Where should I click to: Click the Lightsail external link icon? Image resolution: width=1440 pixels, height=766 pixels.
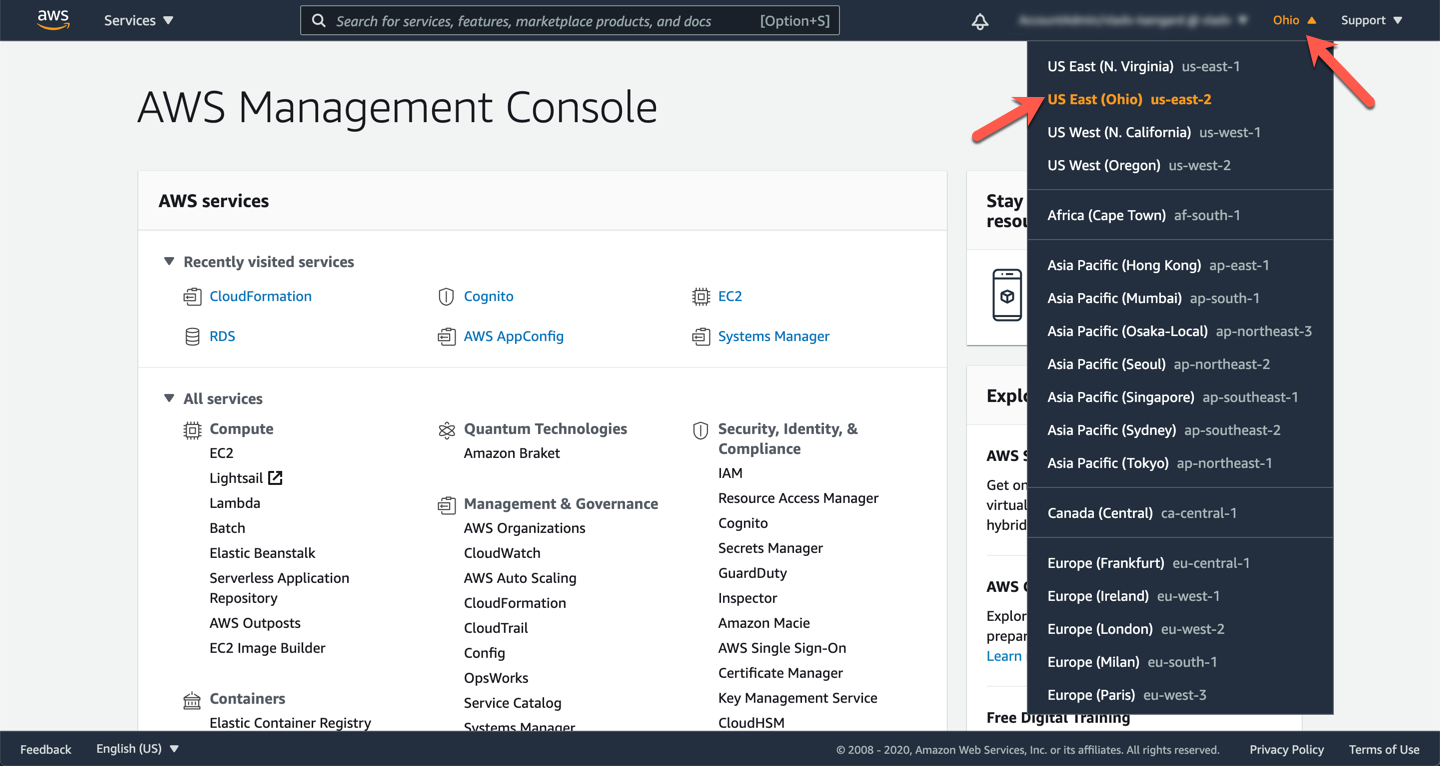pyautogui.click(x=275, y=478)
